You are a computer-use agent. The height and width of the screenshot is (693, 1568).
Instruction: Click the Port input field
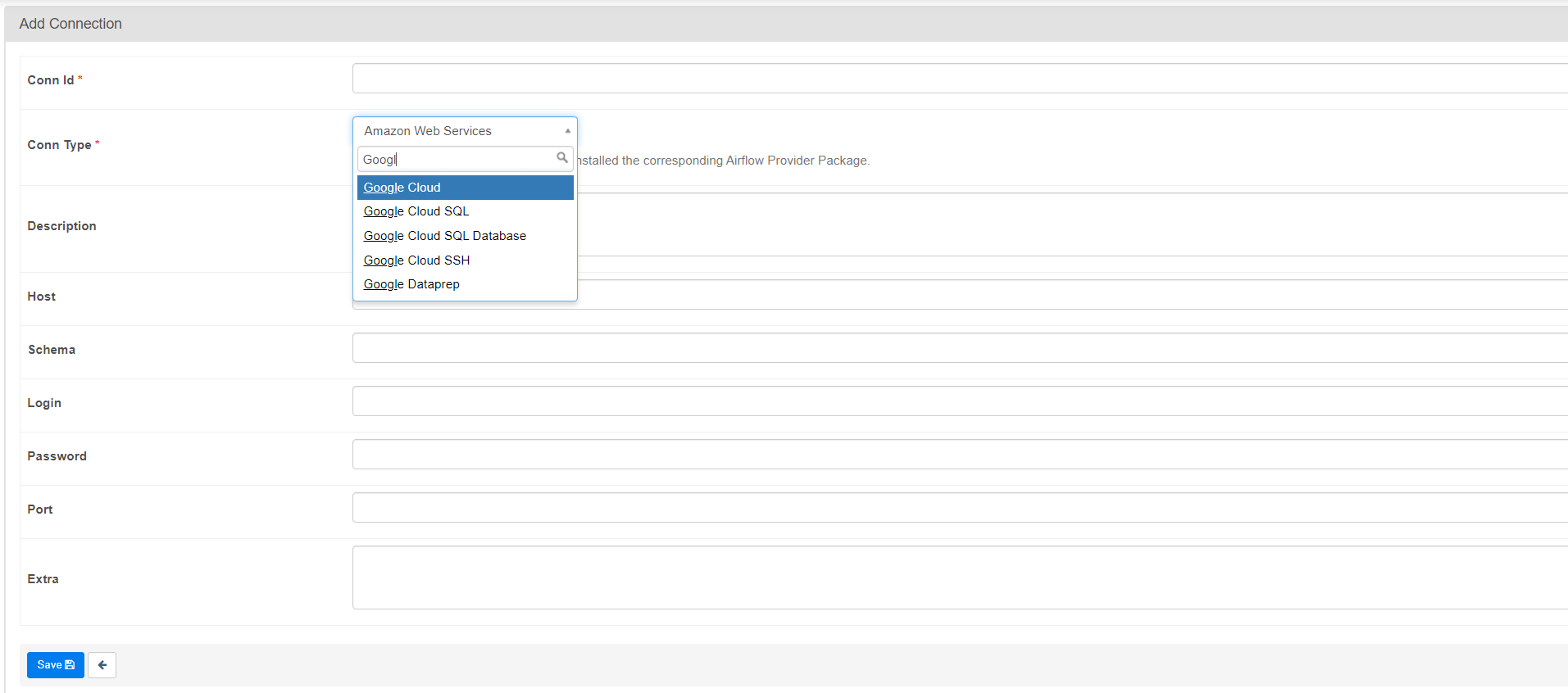click(x=960, y=508)
